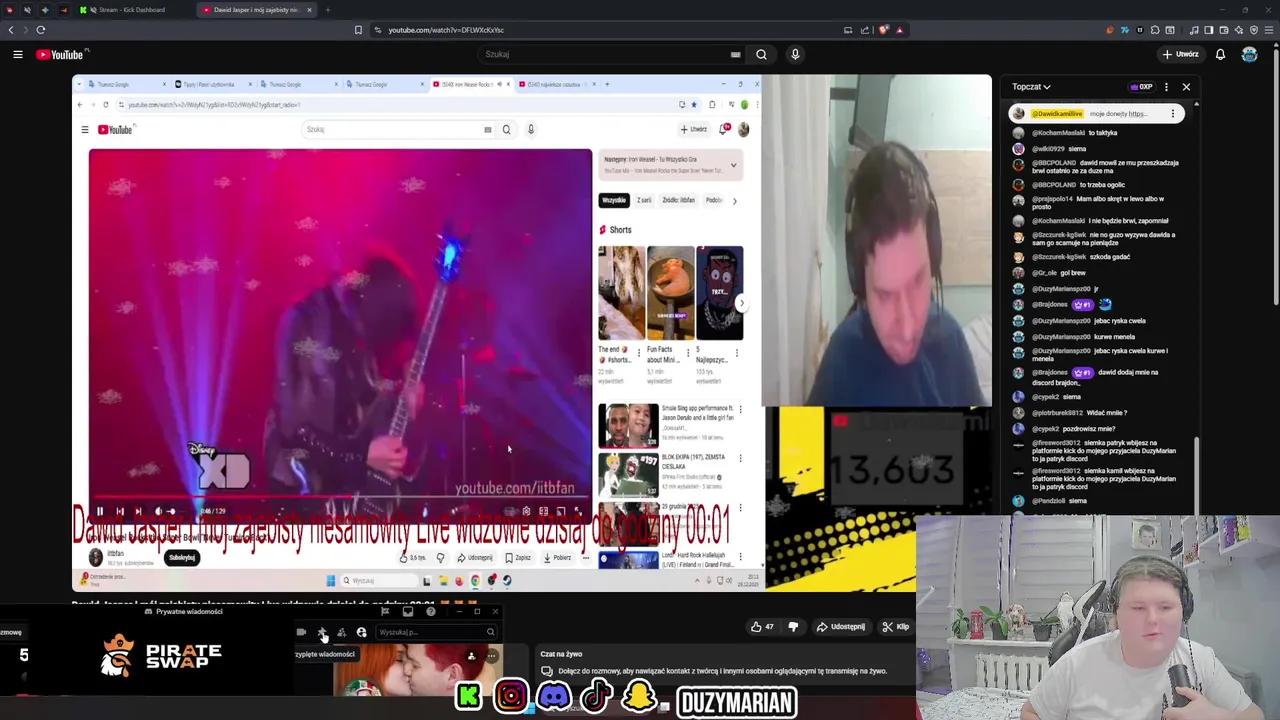The image size is (1280, 720).
Task: Add friends to the Discord DM
Action: point(341,632)
